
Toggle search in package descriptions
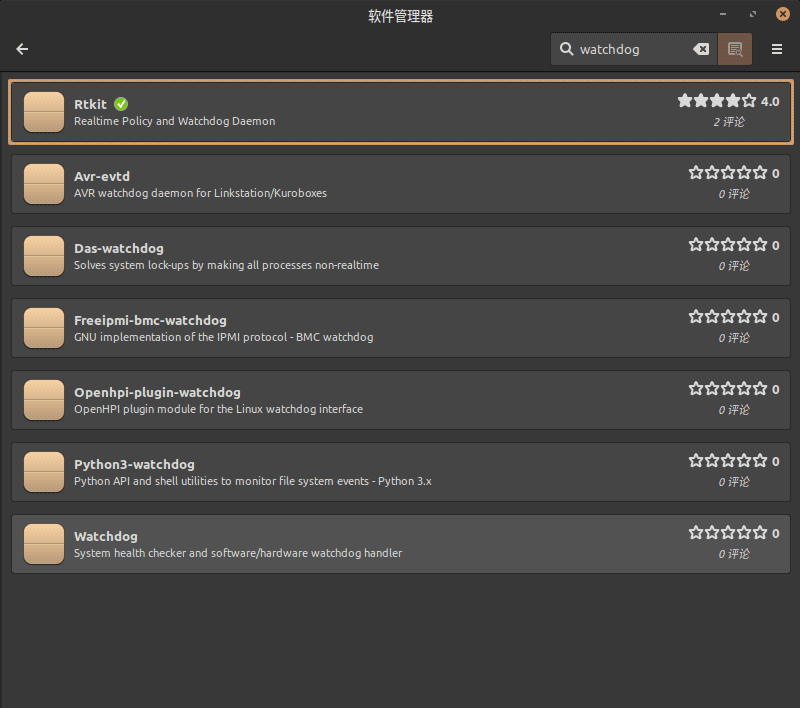tap(735, 48)
